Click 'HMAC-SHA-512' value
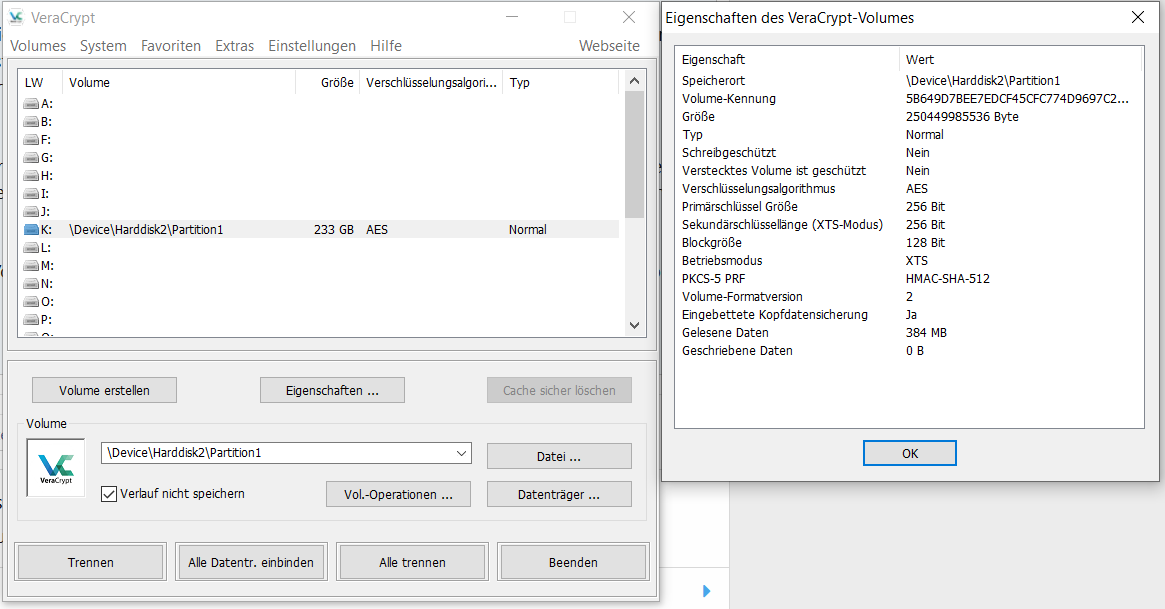 coord(948,279)
